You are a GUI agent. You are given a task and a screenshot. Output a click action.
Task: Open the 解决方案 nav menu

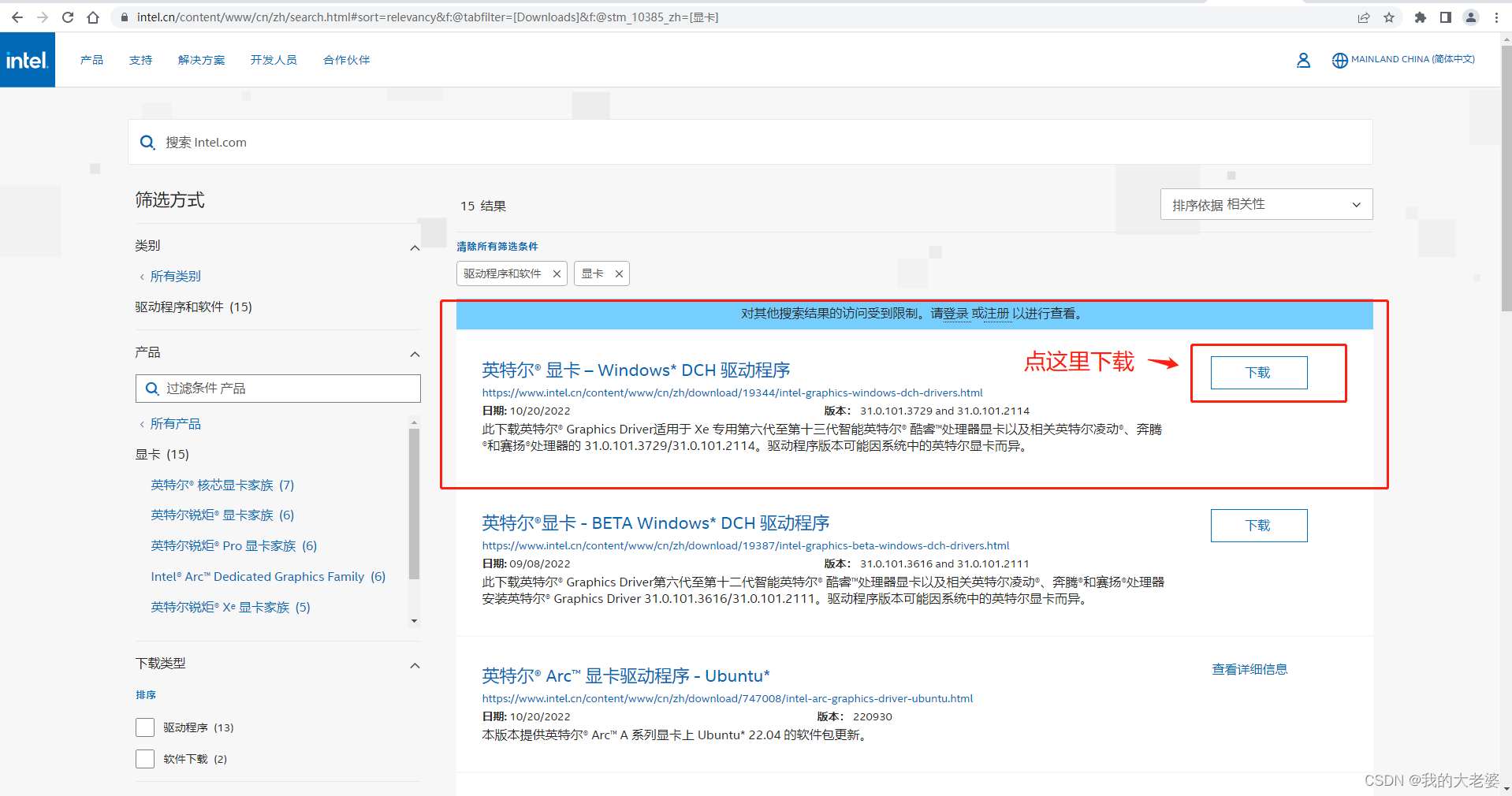pos(201,60)
